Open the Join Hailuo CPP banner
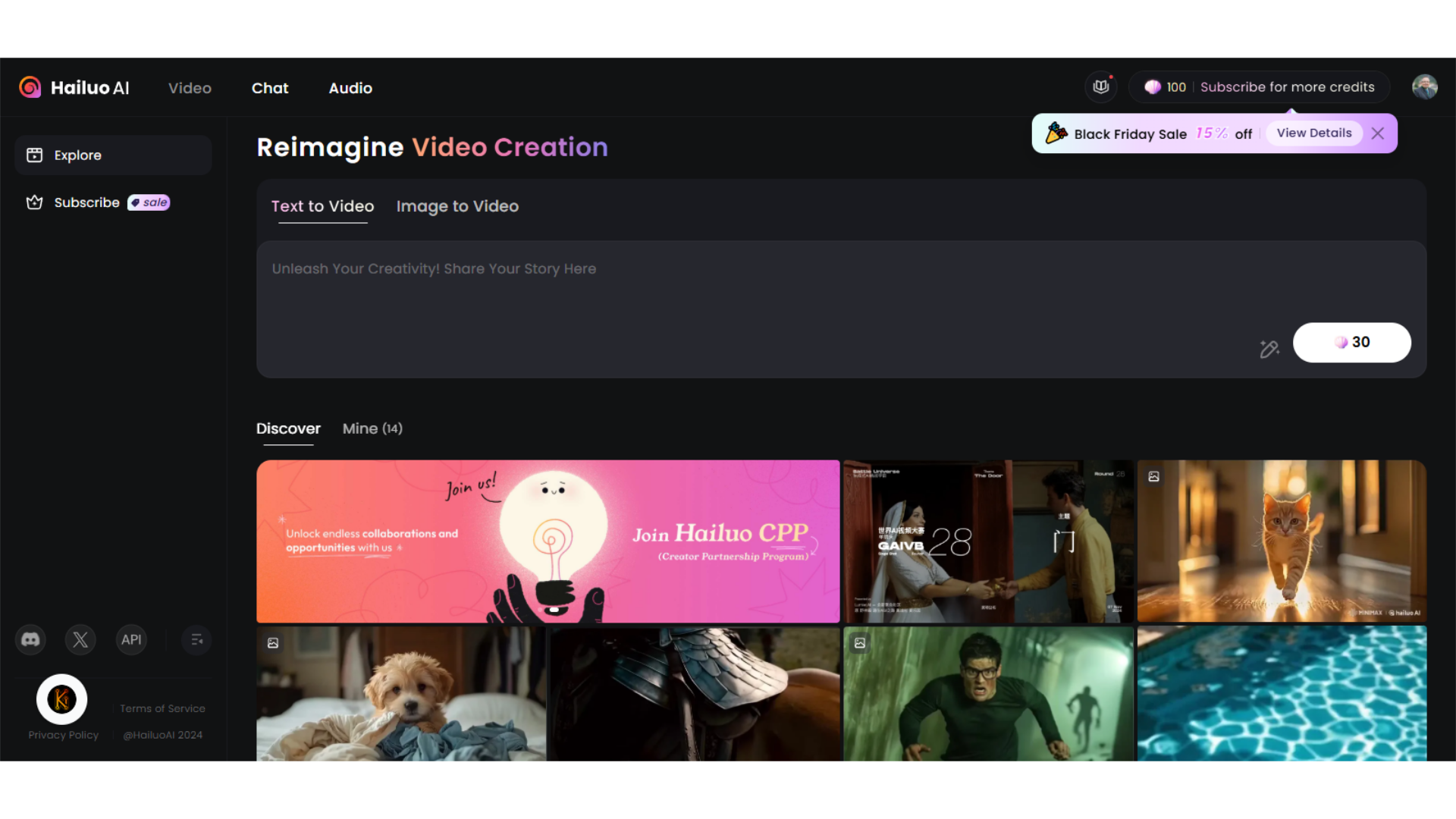The height and width of the screenshot is (819, 1456). coord(548,541)
